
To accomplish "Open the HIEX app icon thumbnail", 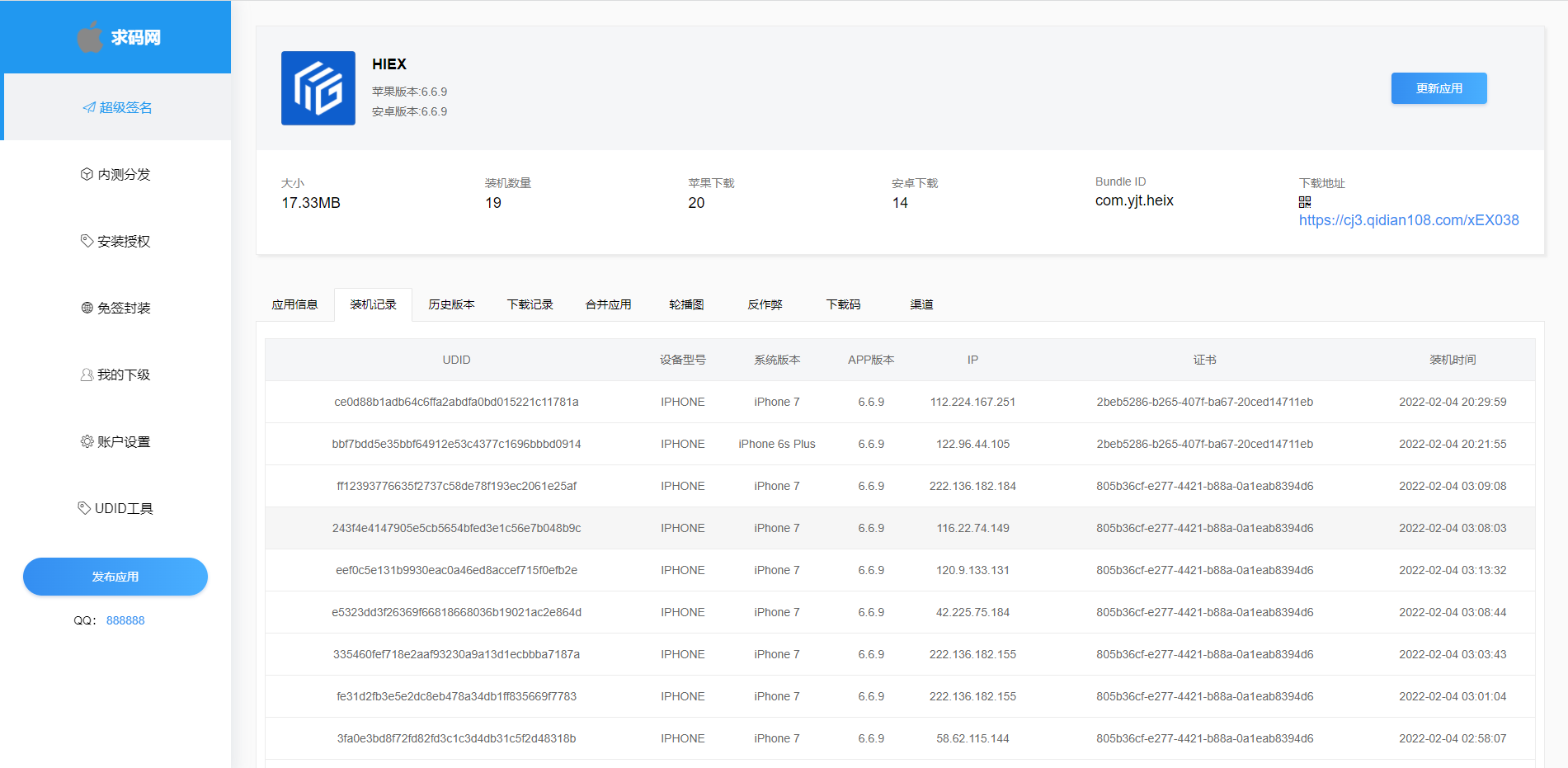I will tap(318, 88).
